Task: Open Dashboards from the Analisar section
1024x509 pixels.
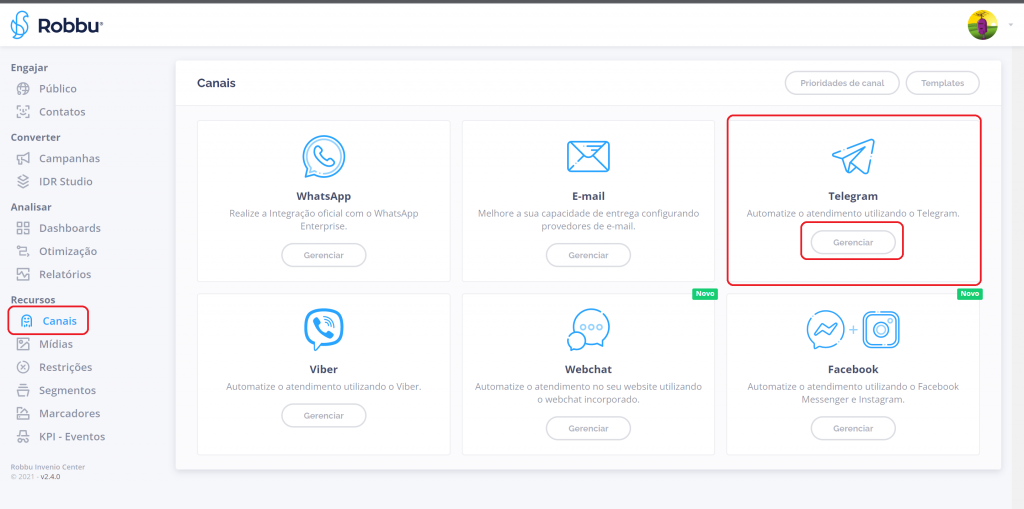Action: click(x=69, y=228)
